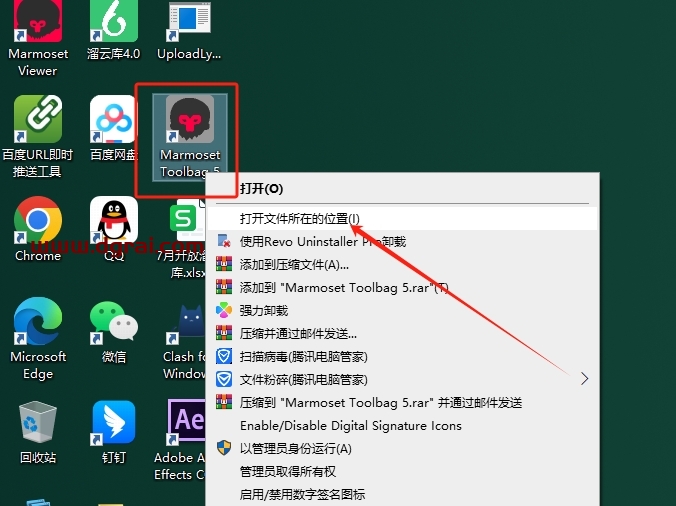
Task: Select 以管理员身份运行(A) entry
Action: [x=403, y=449]
